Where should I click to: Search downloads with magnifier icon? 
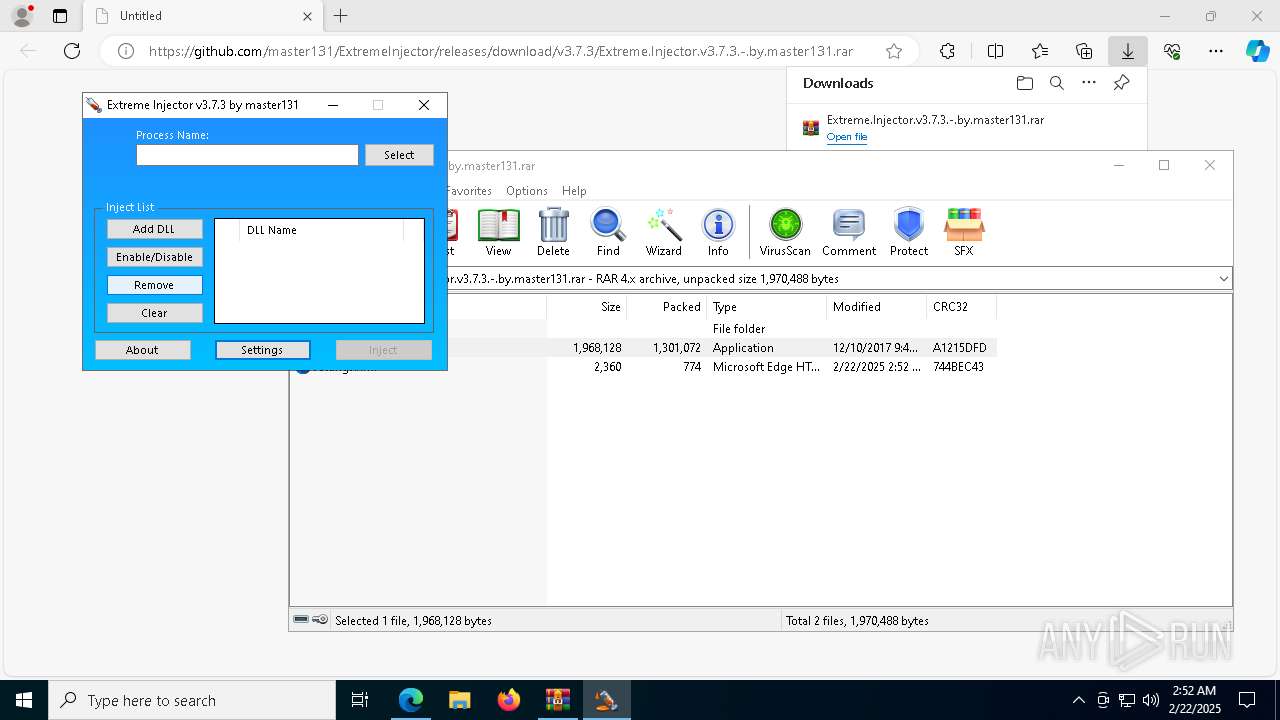pyautogui.click(x=1056, y=83)
